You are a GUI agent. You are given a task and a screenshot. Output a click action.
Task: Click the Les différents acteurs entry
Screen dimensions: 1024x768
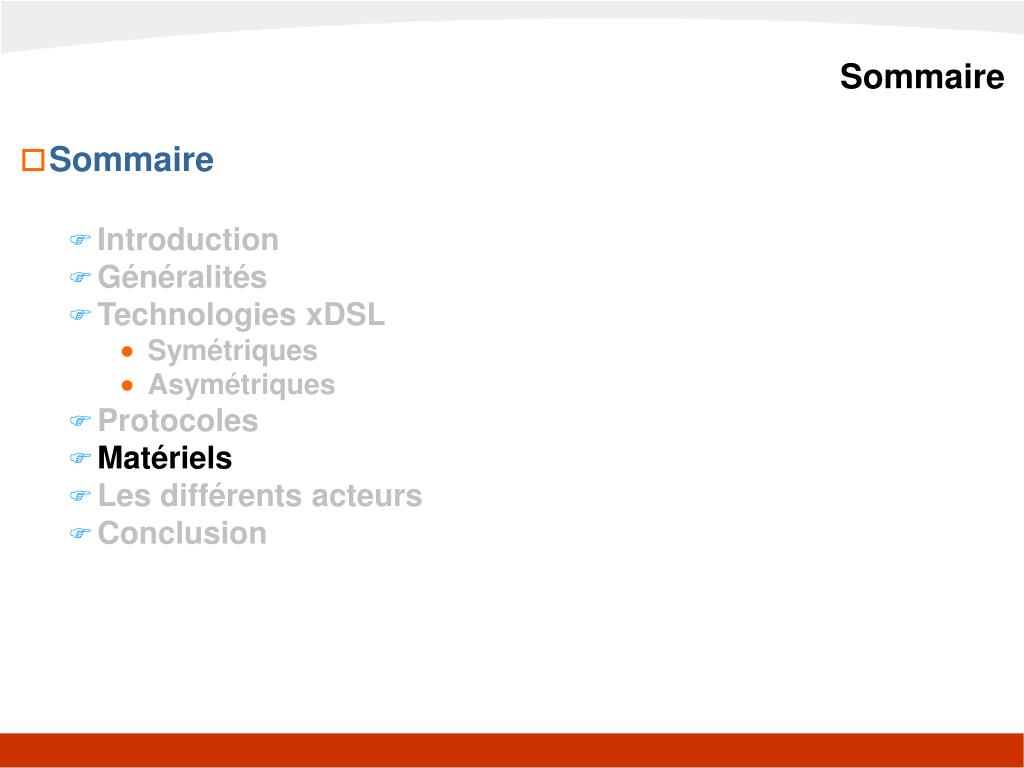(260, 495)
